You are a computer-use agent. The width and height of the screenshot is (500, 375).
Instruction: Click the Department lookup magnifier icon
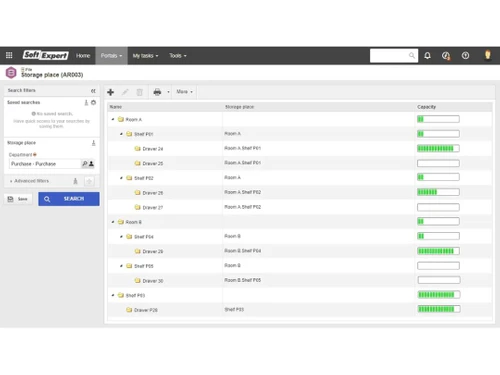85,164
